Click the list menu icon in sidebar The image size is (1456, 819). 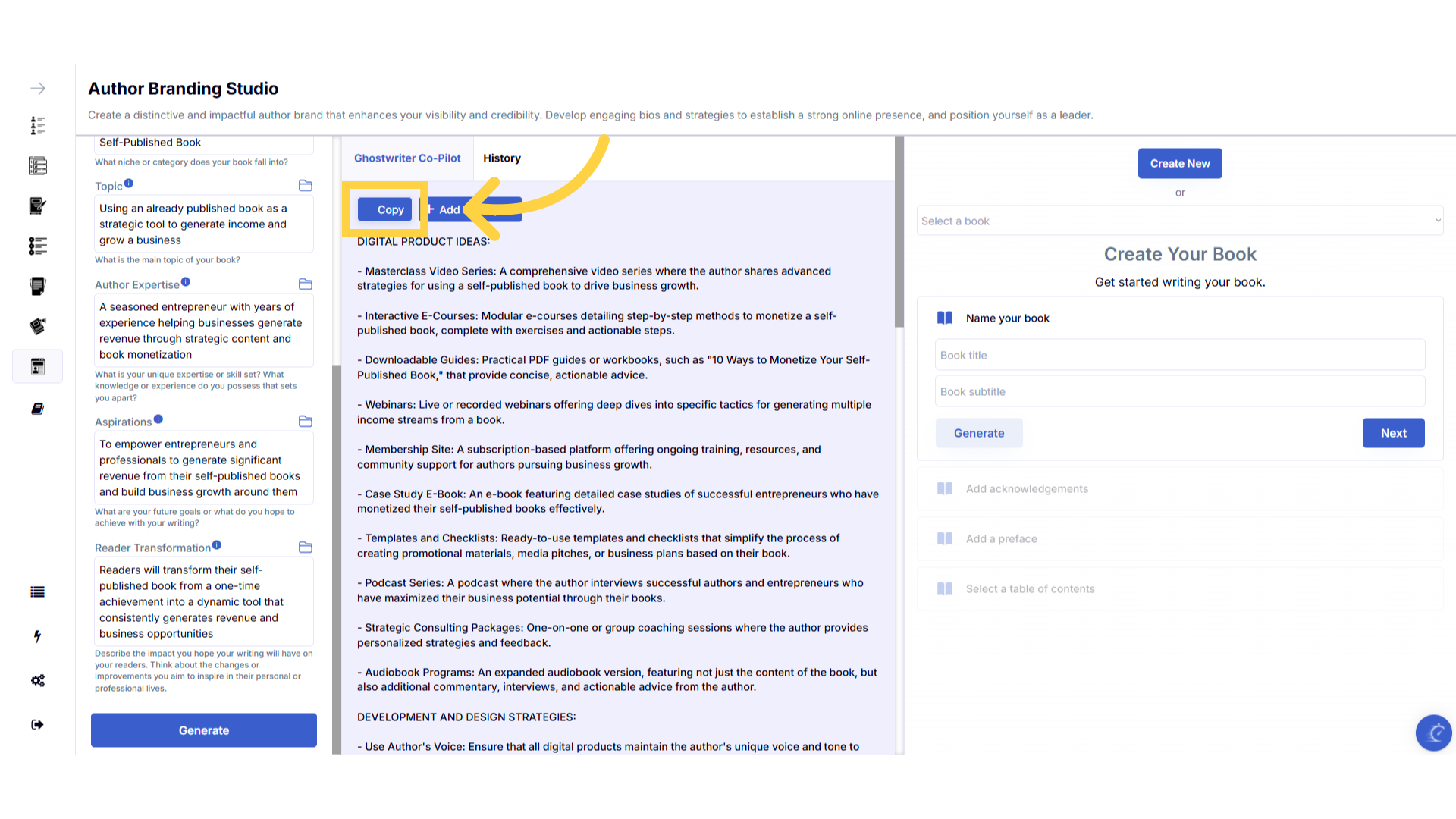coord(37,592)
